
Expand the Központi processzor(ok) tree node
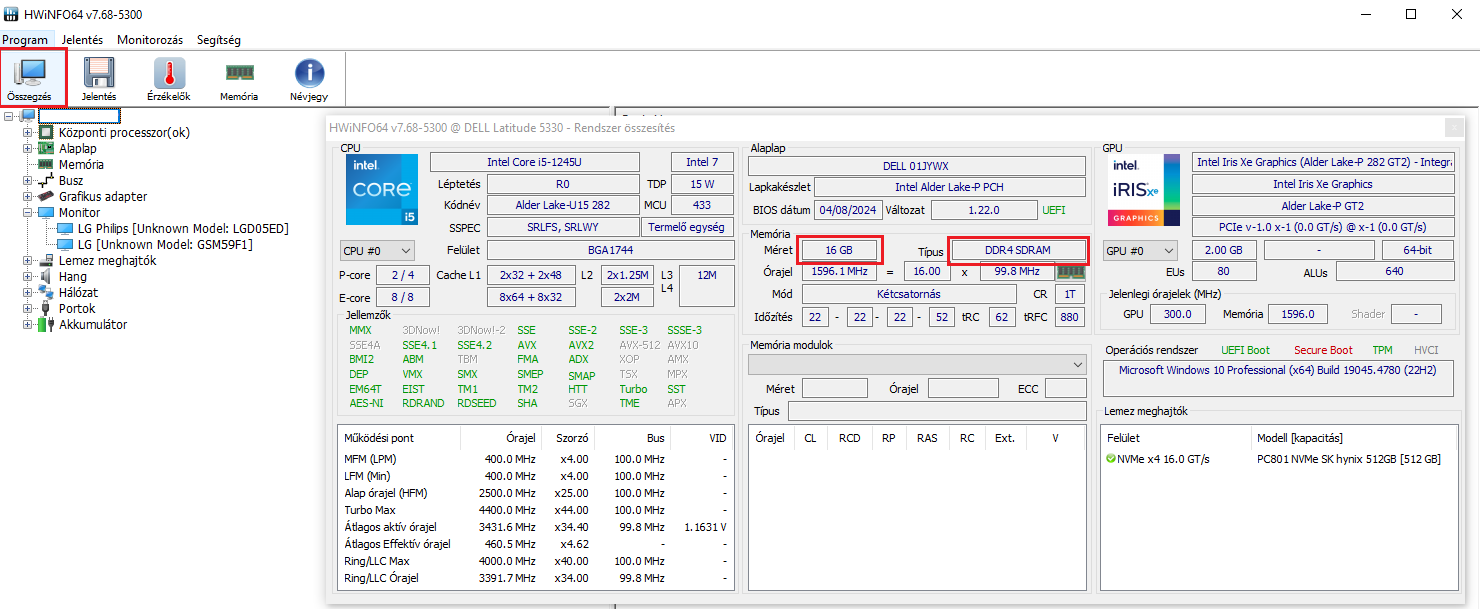point(29,132)
